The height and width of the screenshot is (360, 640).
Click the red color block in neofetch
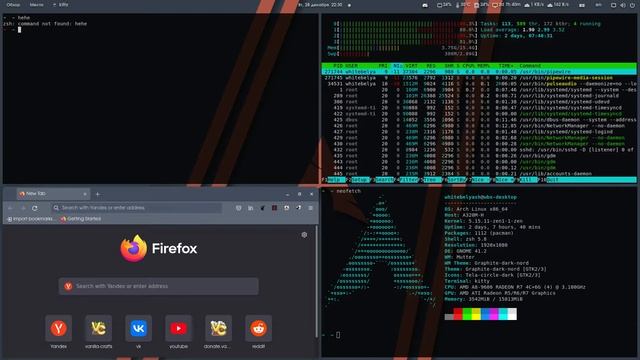(458, 314)
